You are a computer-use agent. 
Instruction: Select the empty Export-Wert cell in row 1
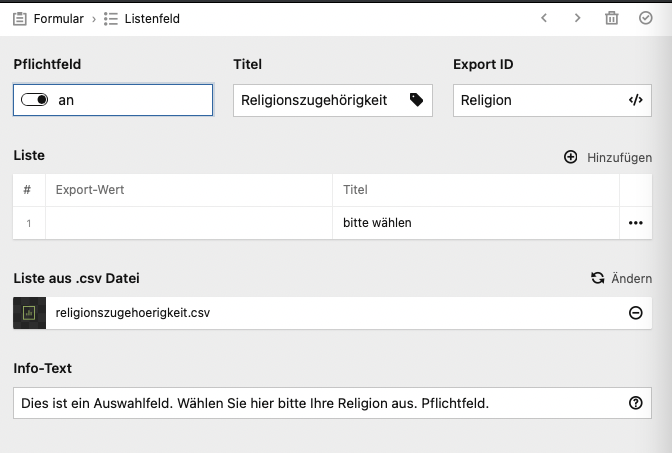[x=188, y=223]
